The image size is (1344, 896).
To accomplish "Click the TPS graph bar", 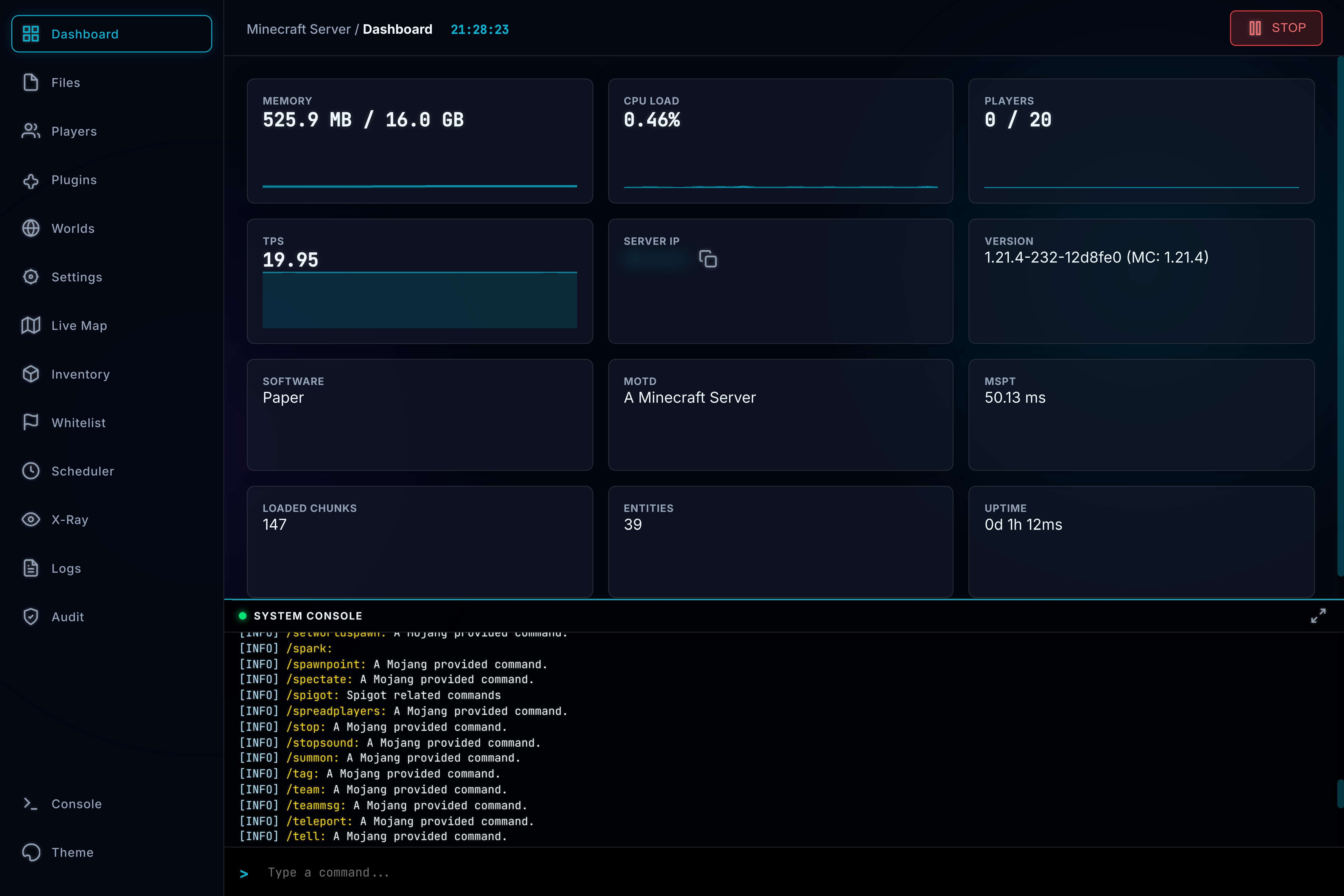I will pos(419,300).
